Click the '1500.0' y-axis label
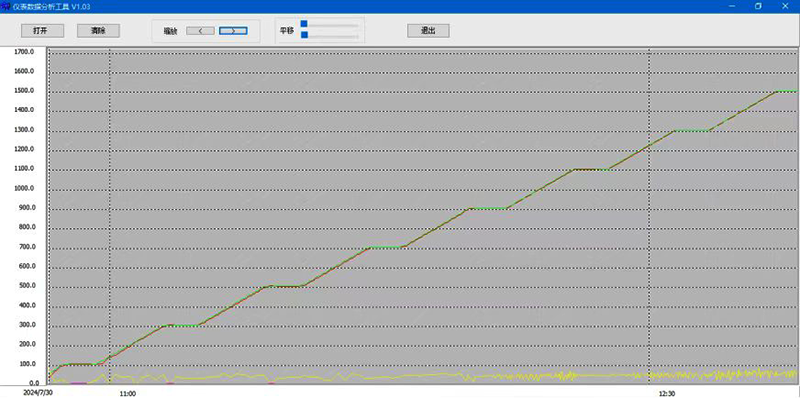The height and width of the screenshot is (398, 800). 24,91
